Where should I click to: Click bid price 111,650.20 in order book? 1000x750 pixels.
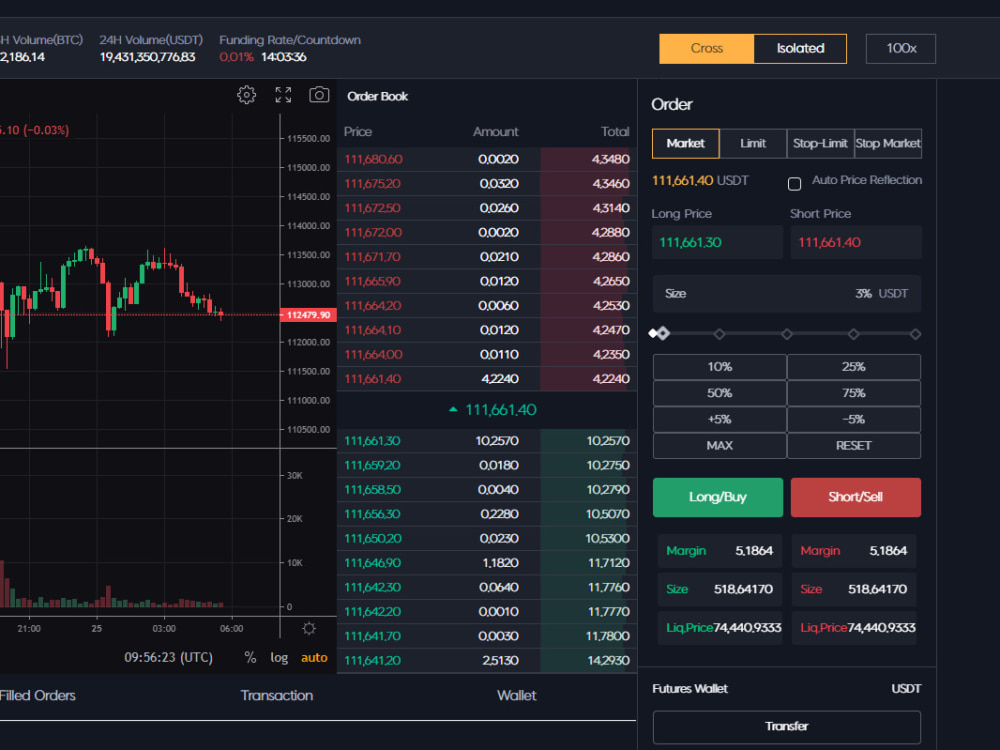(373, 539)
